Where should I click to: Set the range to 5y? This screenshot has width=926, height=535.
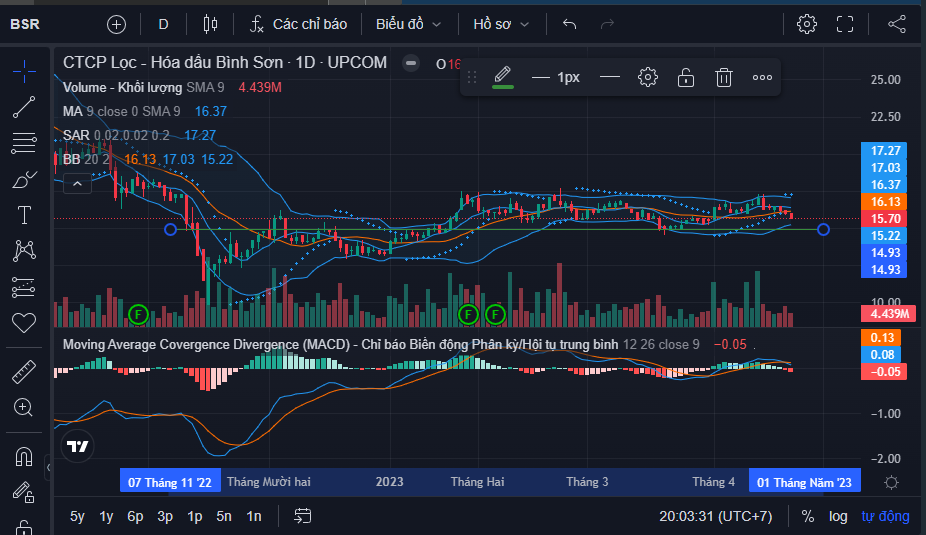[77, 516]
